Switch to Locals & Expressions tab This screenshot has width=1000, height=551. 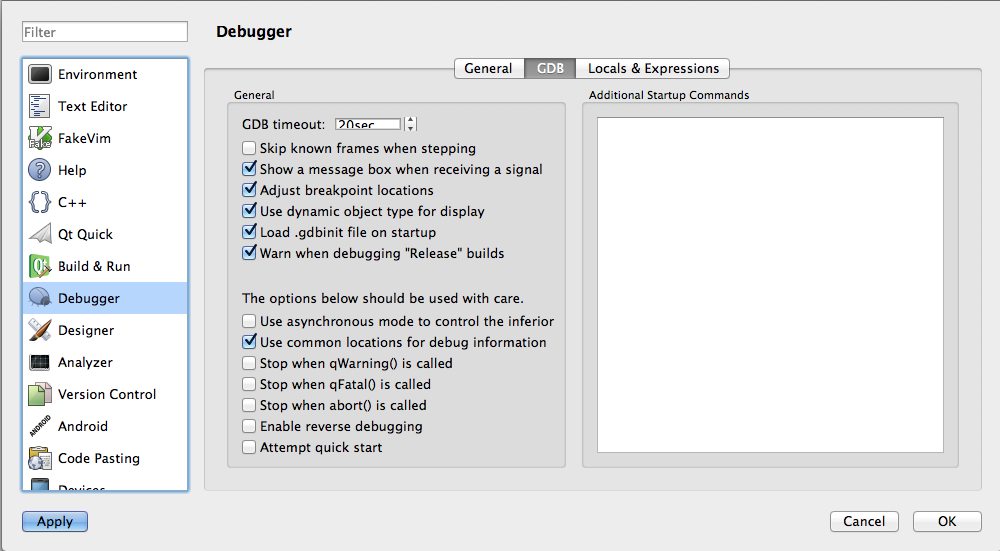point(653,68)
